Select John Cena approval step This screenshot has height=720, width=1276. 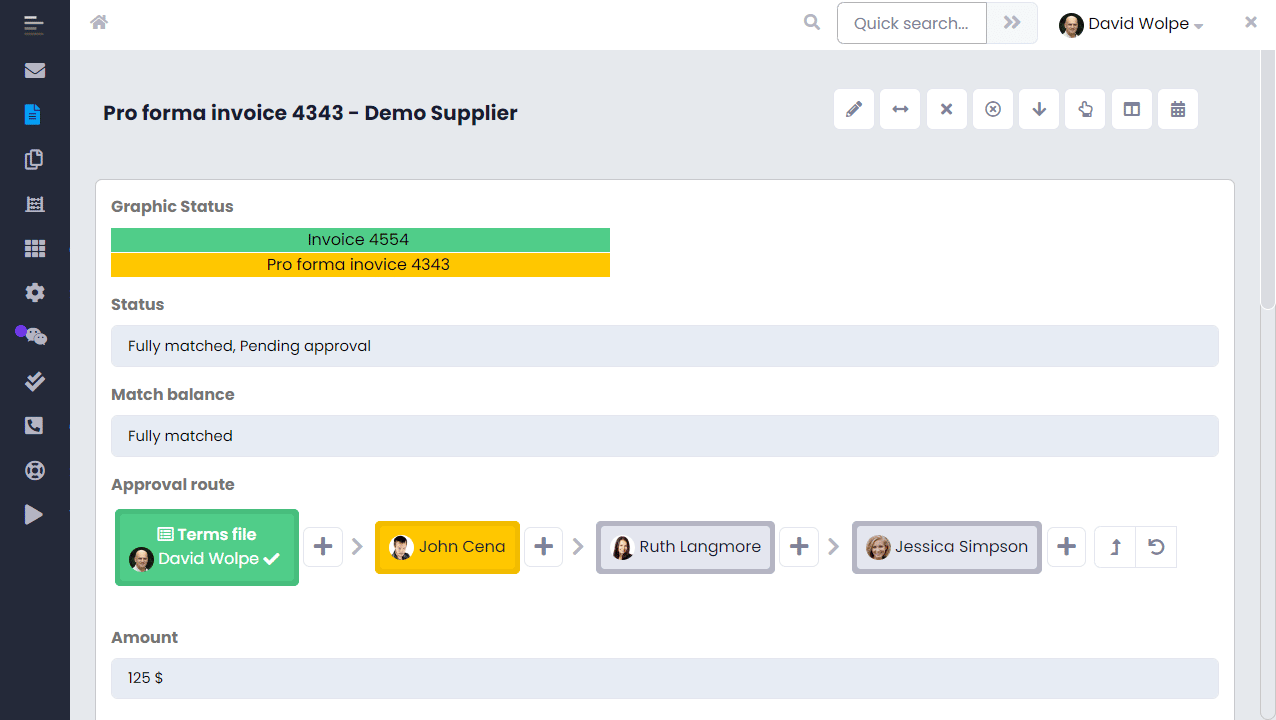point(447,547)
